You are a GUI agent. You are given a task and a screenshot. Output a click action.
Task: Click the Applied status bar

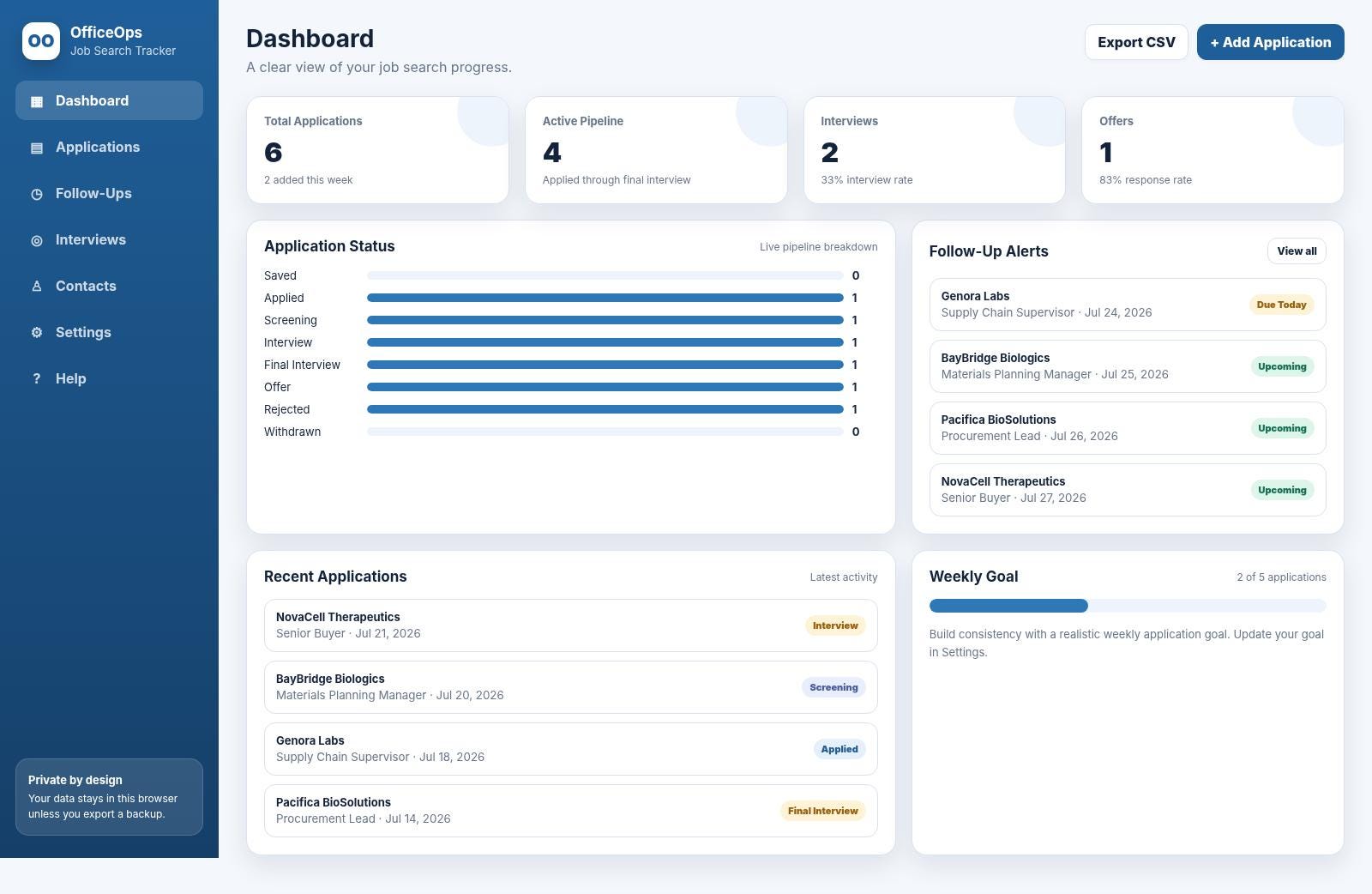[x=605, y=298]
